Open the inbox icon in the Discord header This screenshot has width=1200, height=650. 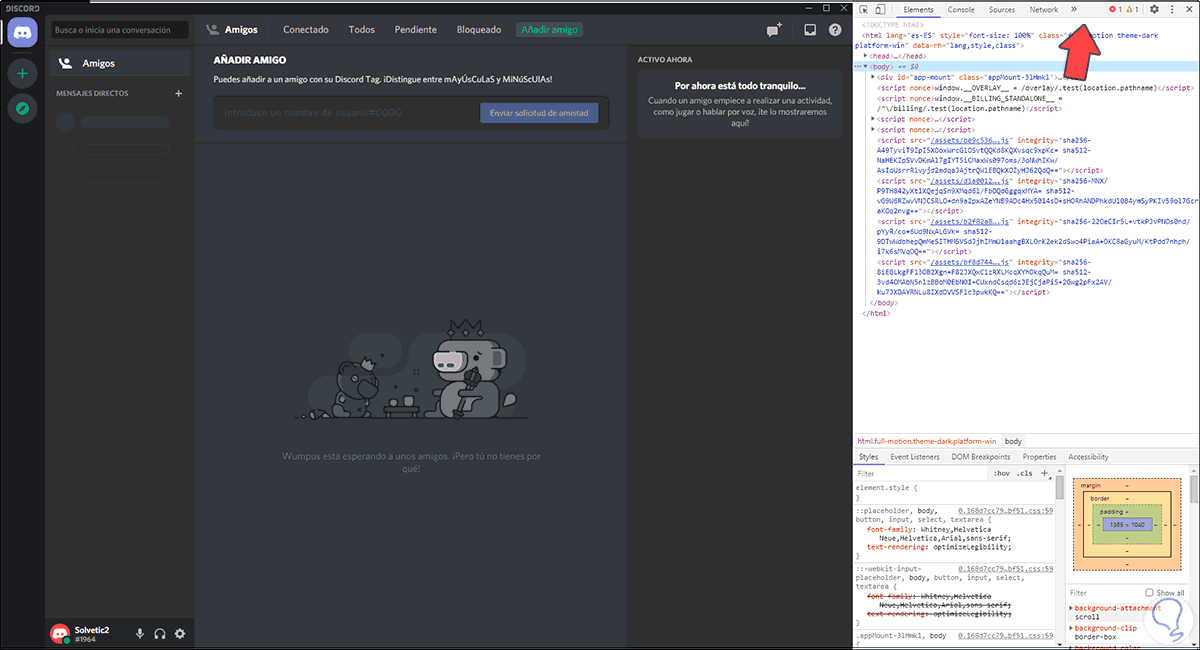tap(810, 30)
